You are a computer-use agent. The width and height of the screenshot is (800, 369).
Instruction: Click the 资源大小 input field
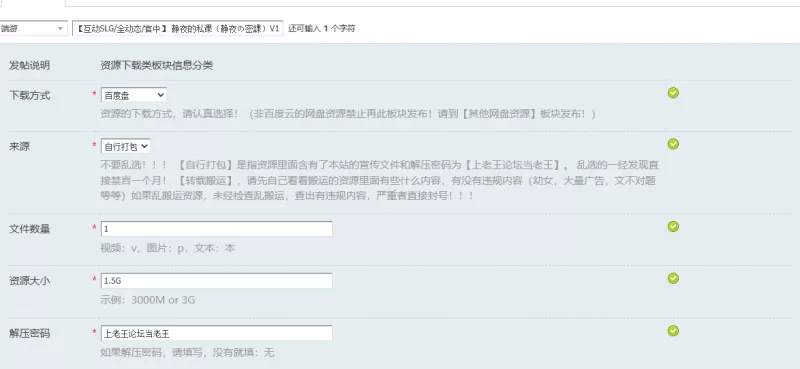click(x=217, y=281)
